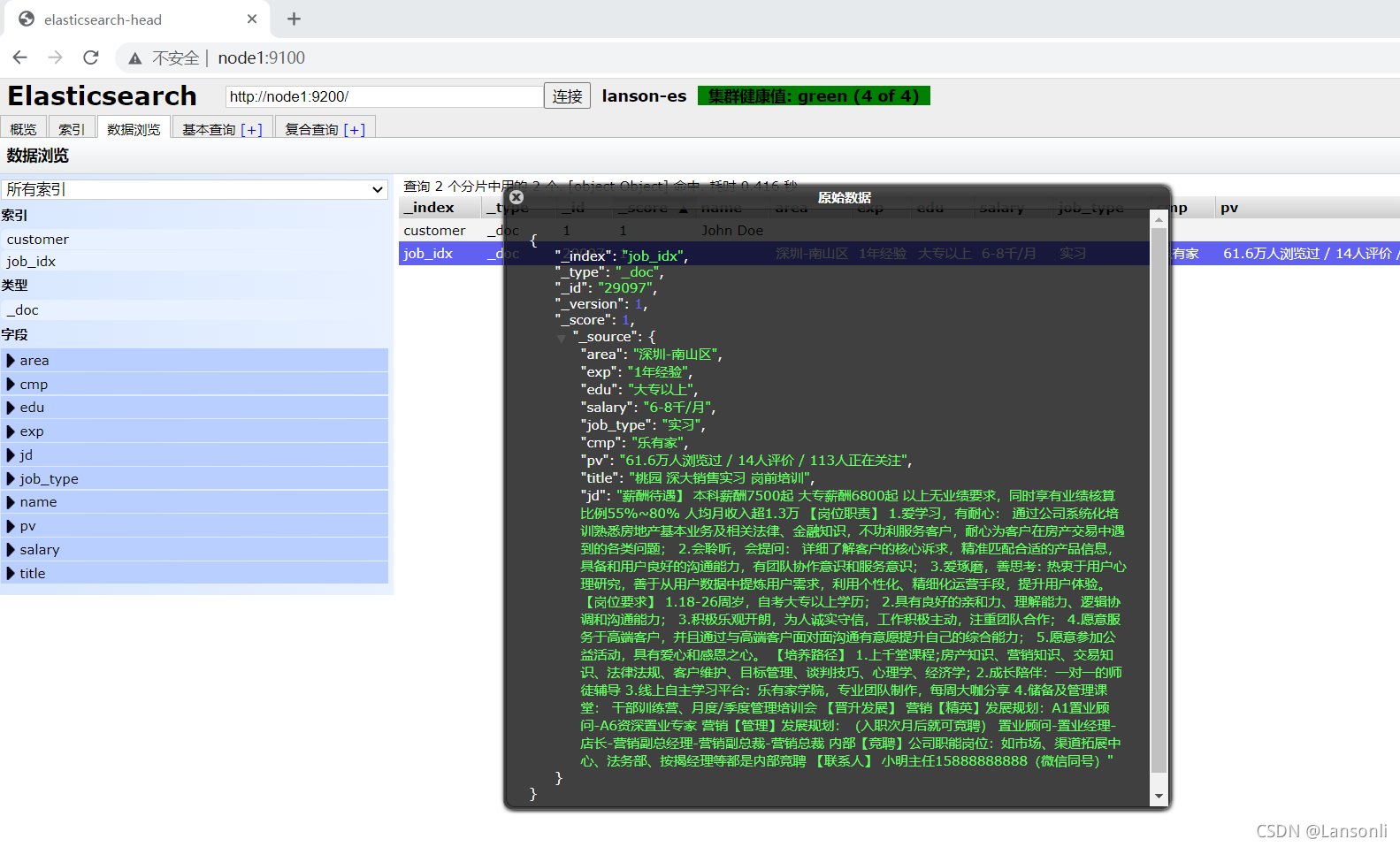Select the customer index in sidebar

[x=195, y=240]
